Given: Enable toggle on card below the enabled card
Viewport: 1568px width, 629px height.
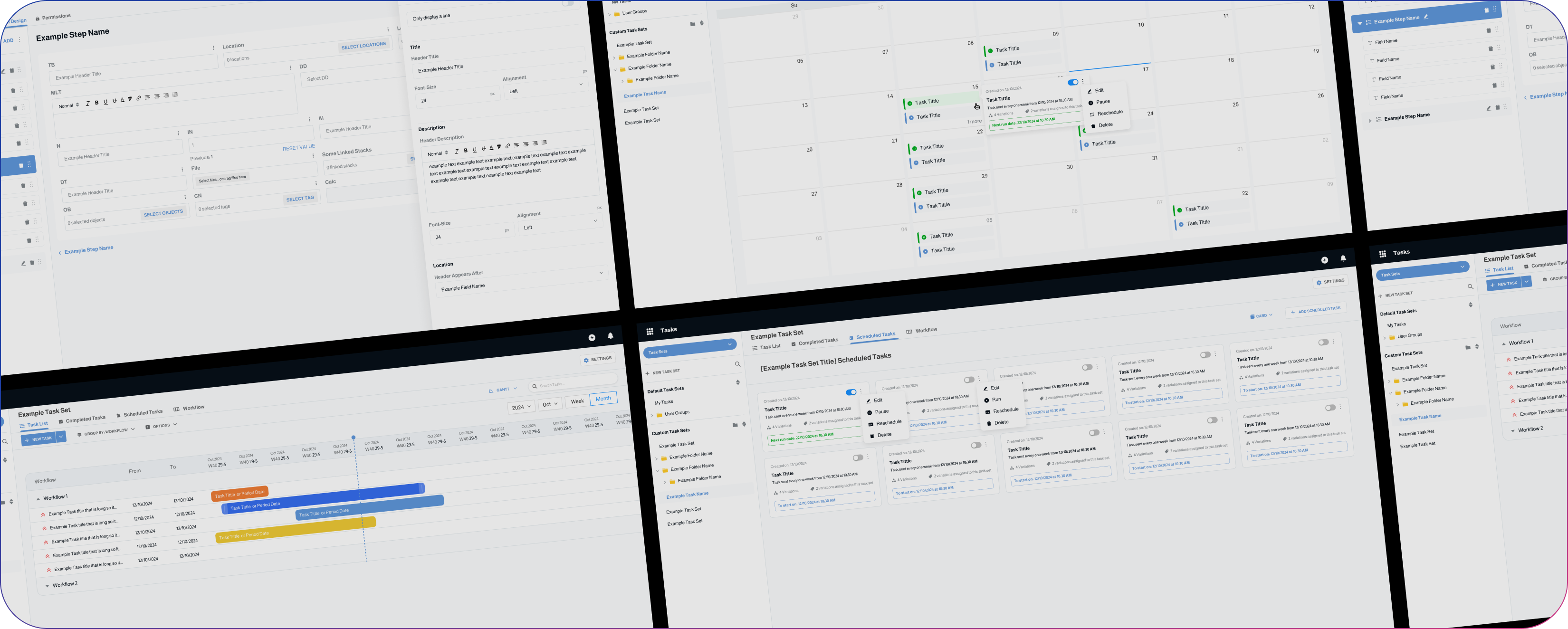Looking at the screenshot, I should click(x=858, y=457).
